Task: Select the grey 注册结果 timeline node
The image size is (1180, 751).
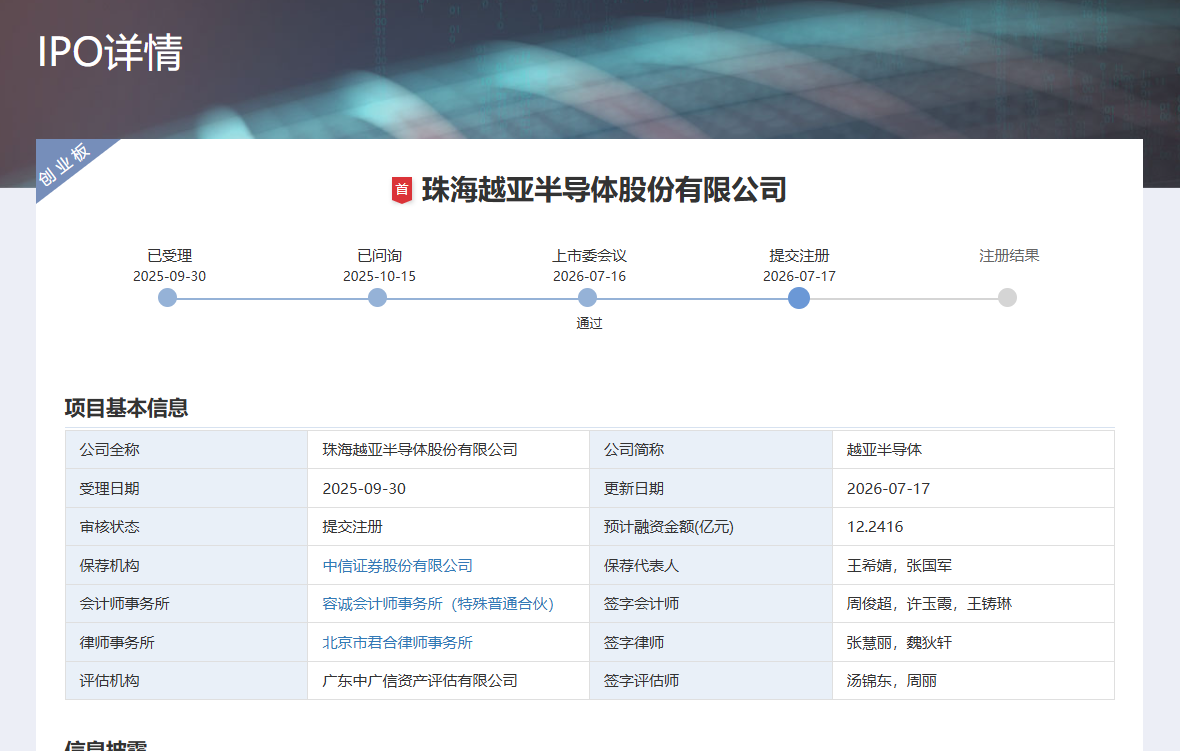Action: coord(1007,298)
